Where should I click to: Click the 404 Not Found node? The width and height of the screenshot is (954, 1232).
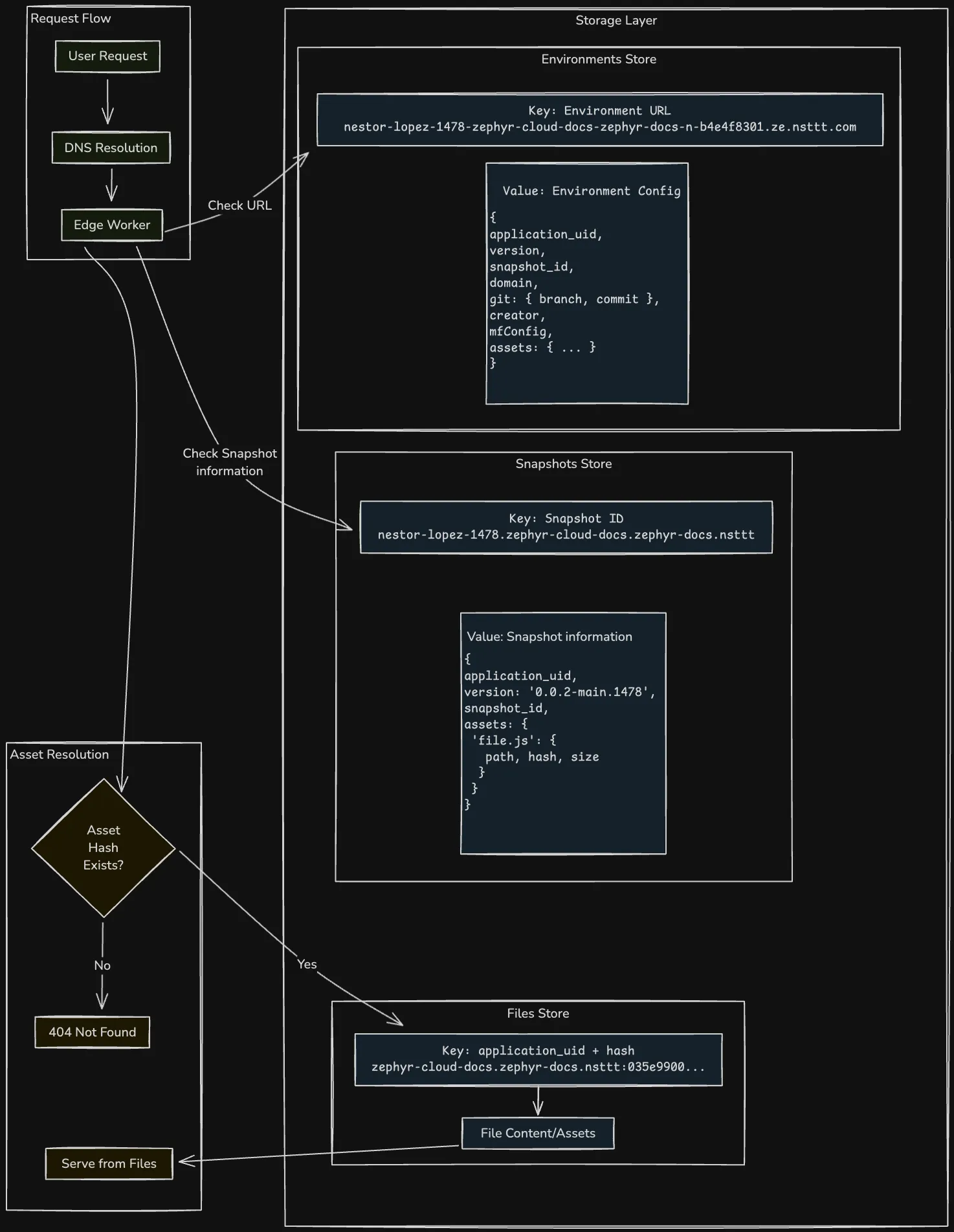[x=92, y=1032]
